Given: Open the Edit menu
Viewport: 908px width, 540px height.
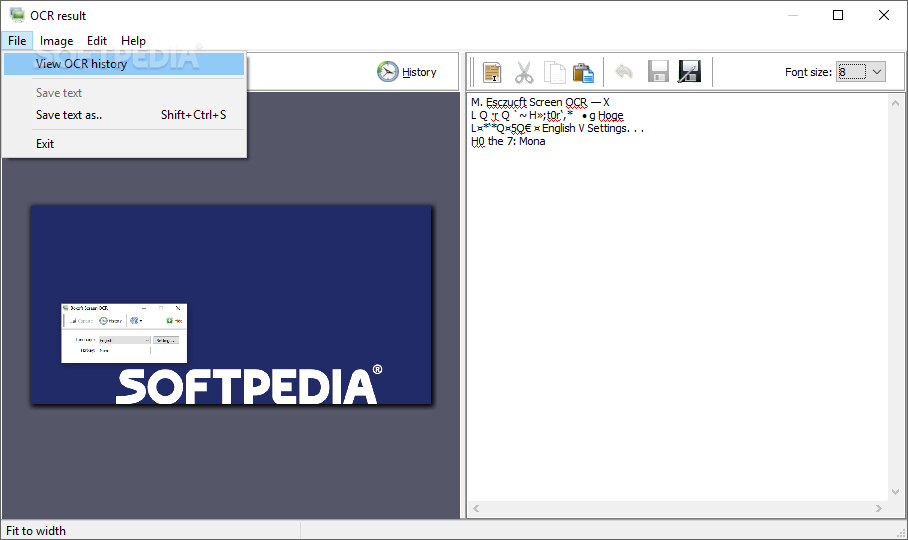Looking at the screenshot, I should pos(97,41).
